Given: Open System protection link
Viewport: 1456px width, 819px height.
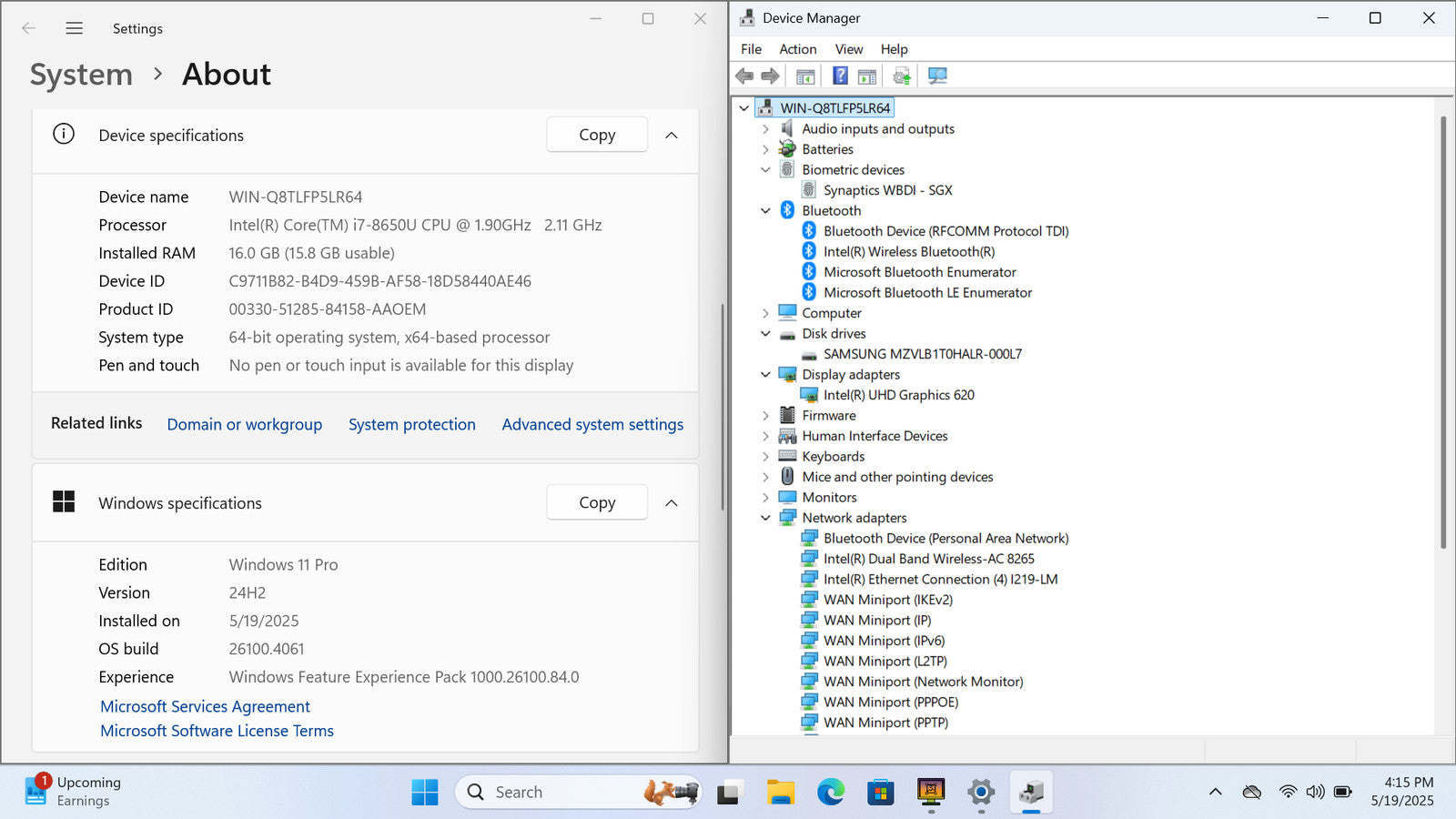Looking at the screenshot, I should 412,424.
